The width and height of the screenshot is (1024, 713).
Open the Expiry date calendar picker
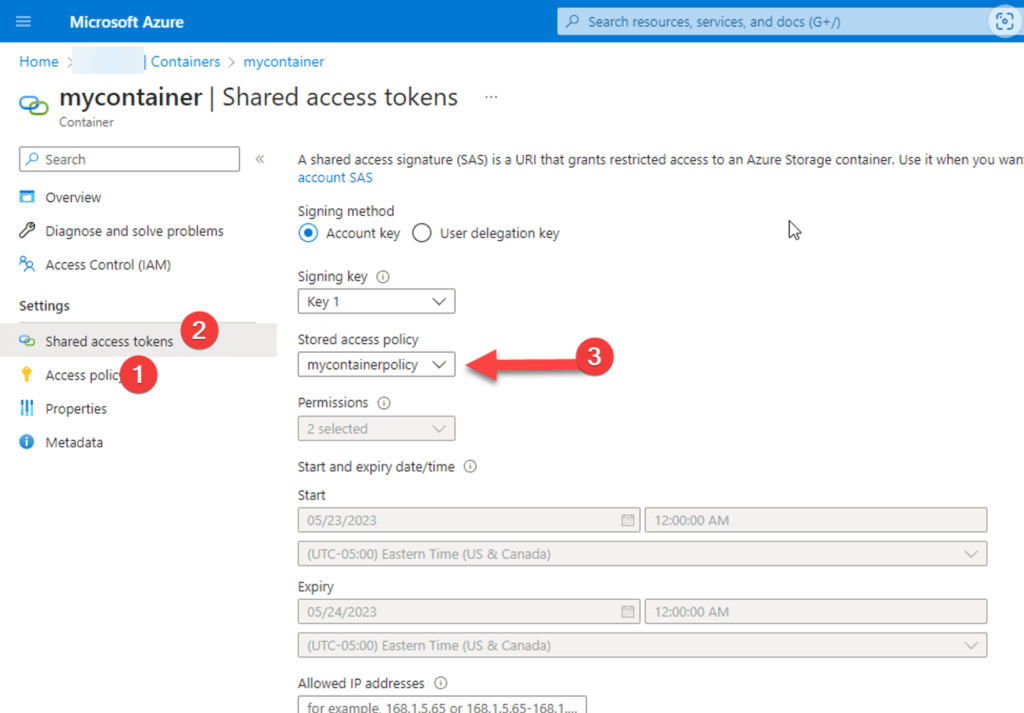coord(628,612)
